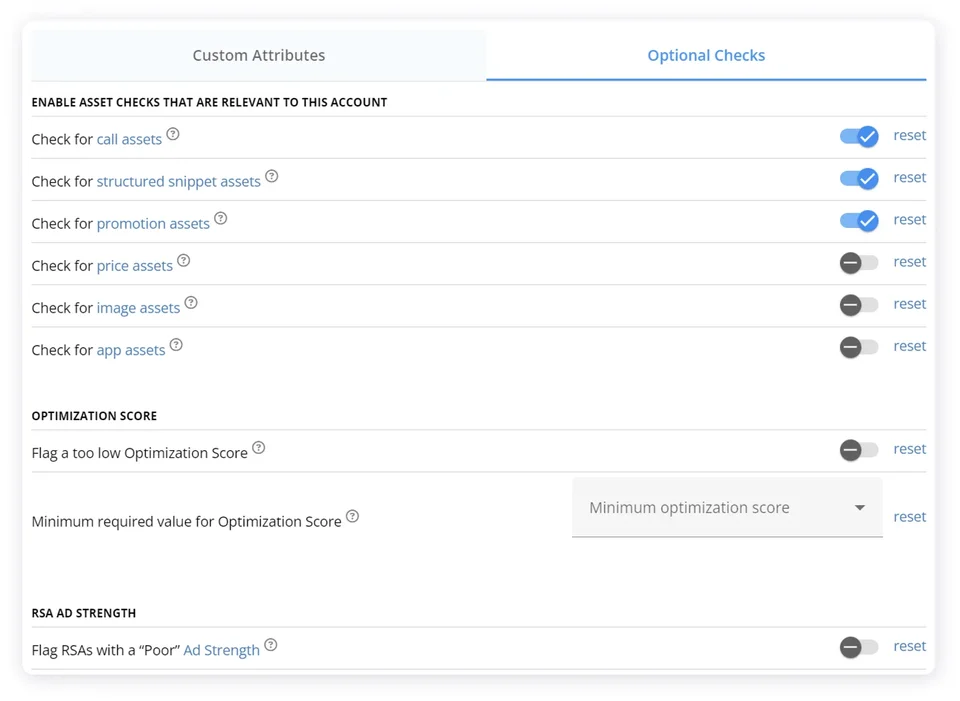The image size is (960, 701).
Task: Disable the call assets check toggle
Action: [859, 136]
